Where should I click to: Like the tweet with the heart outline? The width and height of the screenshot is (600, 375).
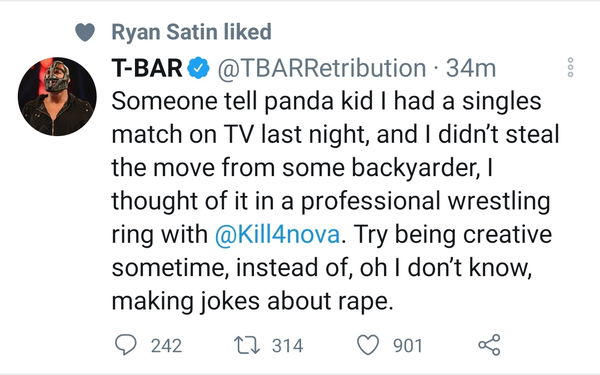368,345
